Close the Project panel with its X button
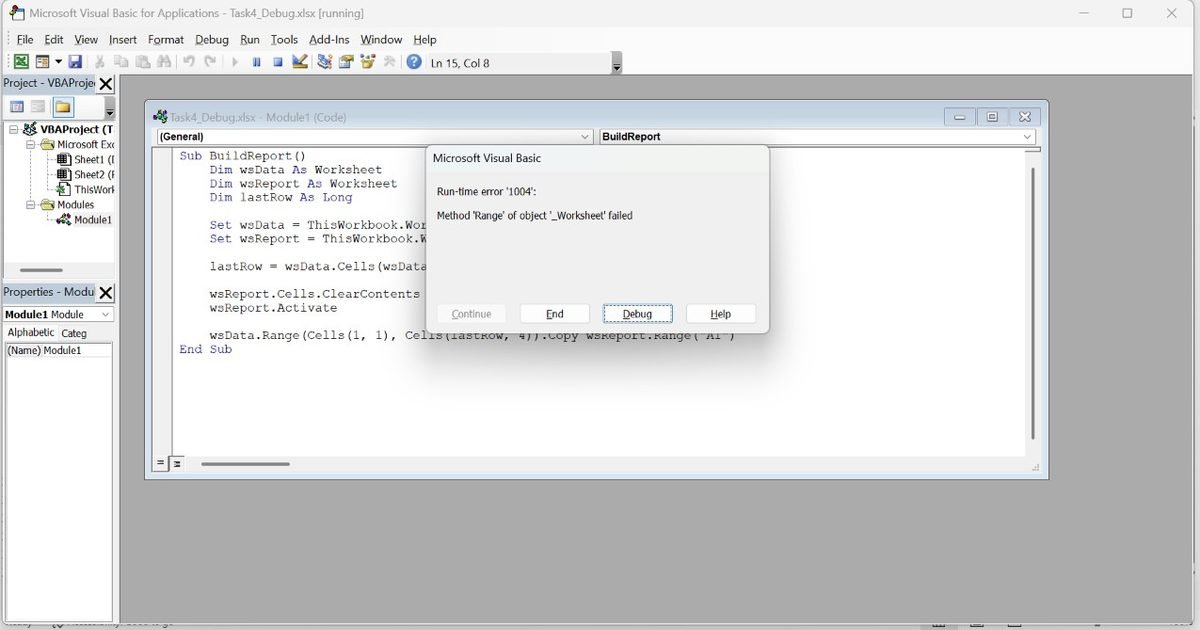The height and width of the screenshot is (630, 1200). [106, 83]
